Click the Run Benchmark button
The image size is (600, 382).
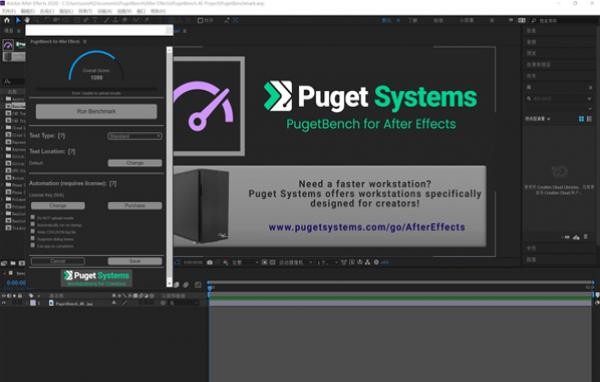(x=96, y=111)
